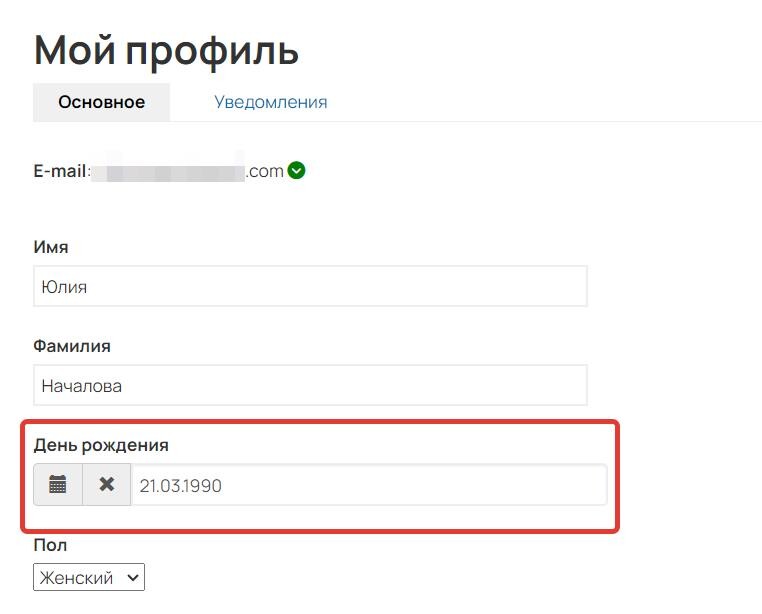Viewport: 762px width, 614px height.
Task: Open the Пол gender dropdown
Action: [89, 577]
